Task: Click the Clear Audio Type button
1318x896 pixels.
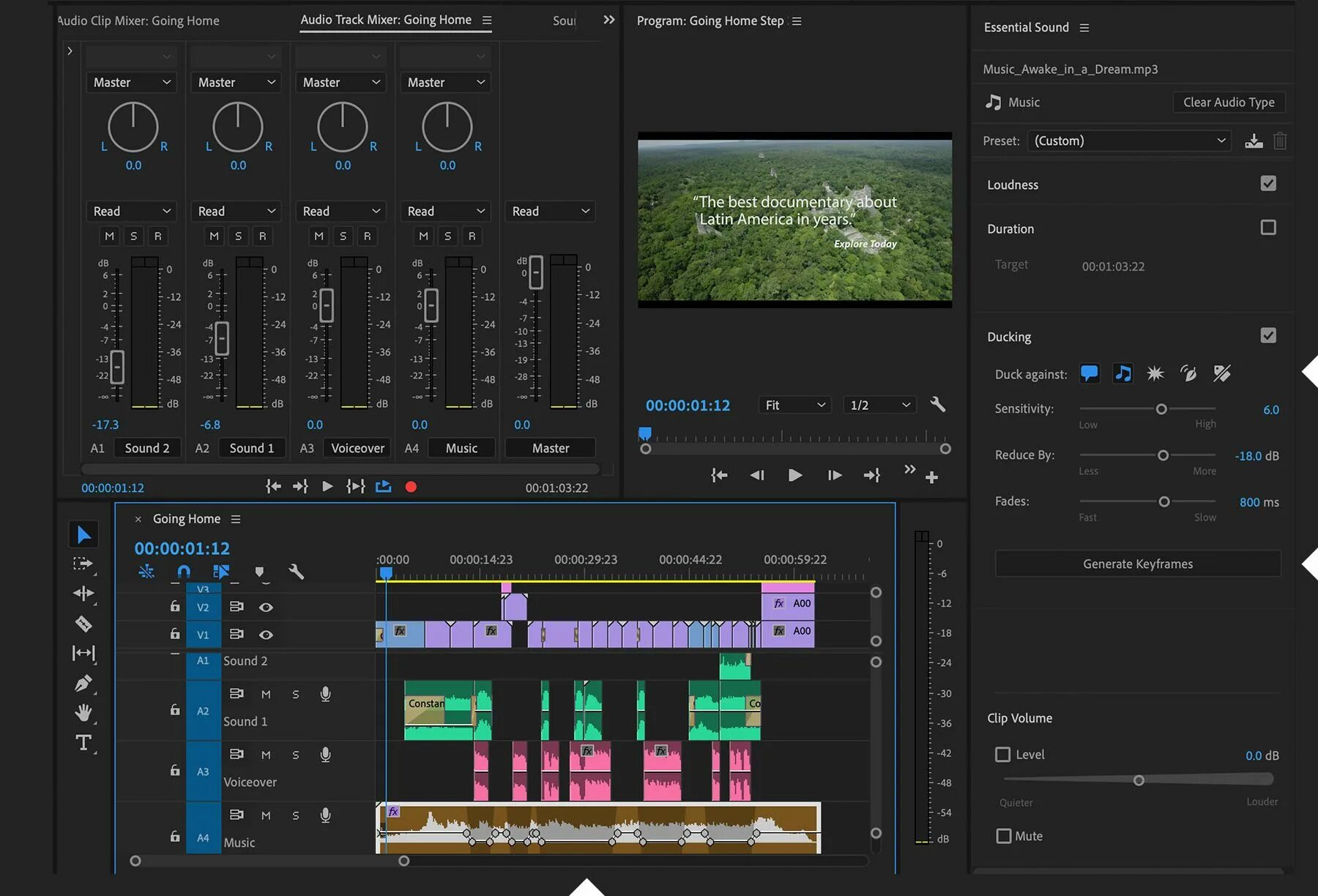Action: [1228, 102]
